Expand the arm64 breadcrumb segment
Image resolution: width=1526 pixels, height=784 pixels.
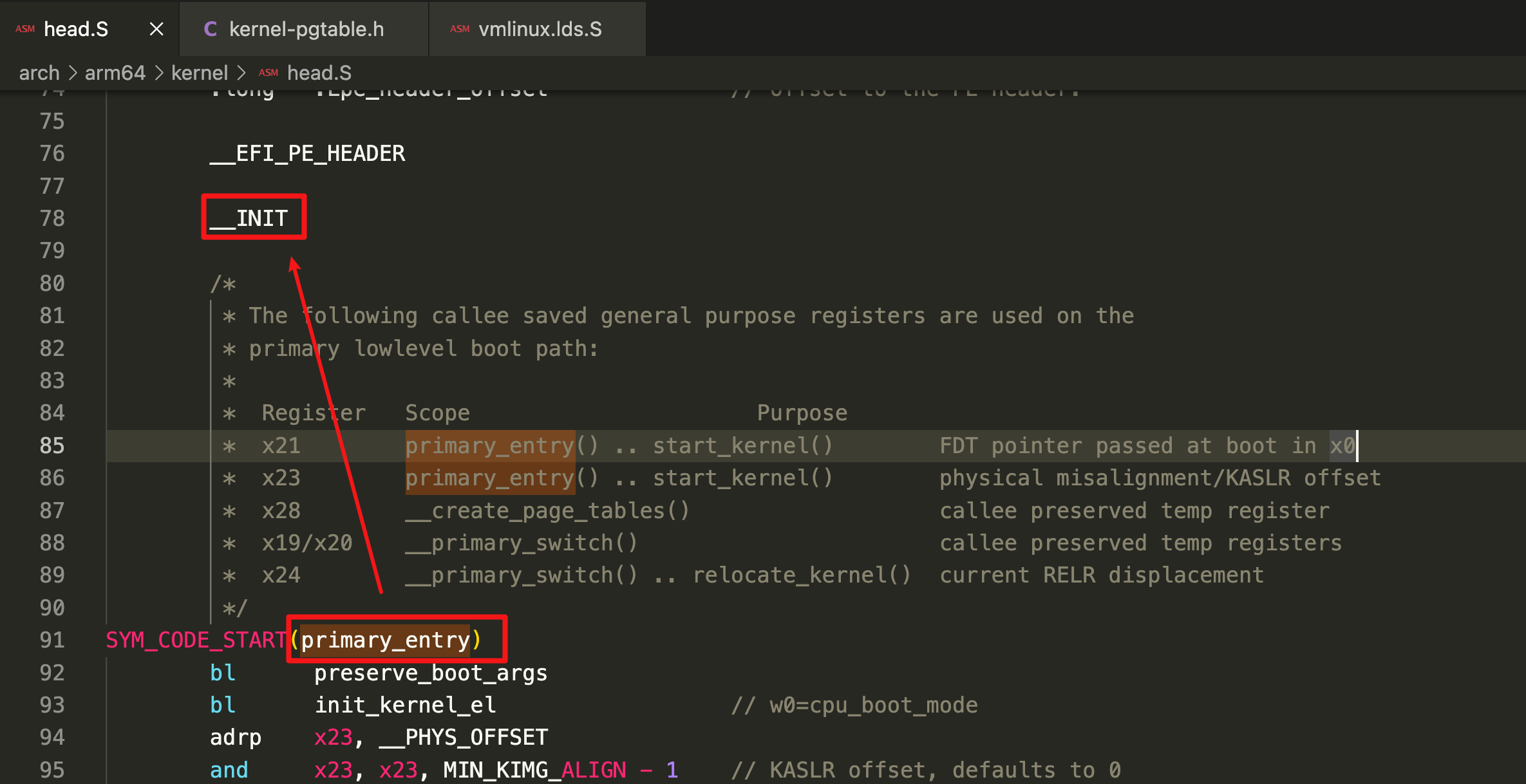115,73
